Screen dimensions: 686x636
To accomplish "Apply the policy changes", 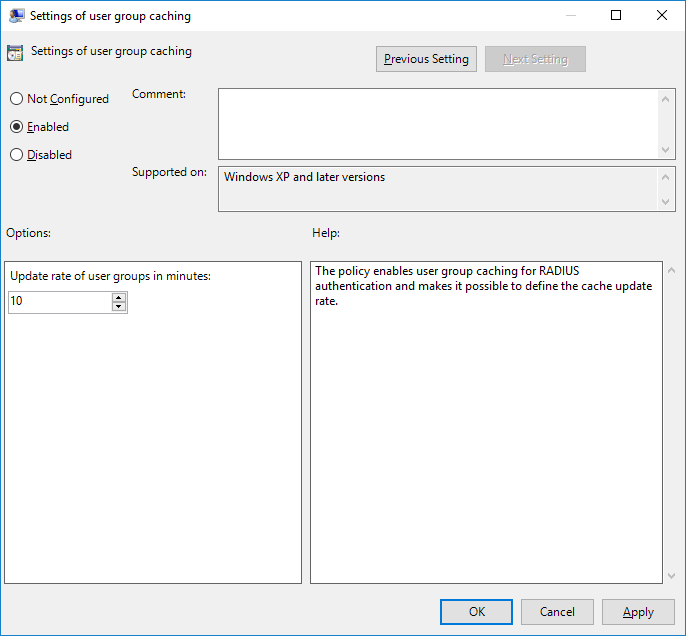I will tap(638, 612).
